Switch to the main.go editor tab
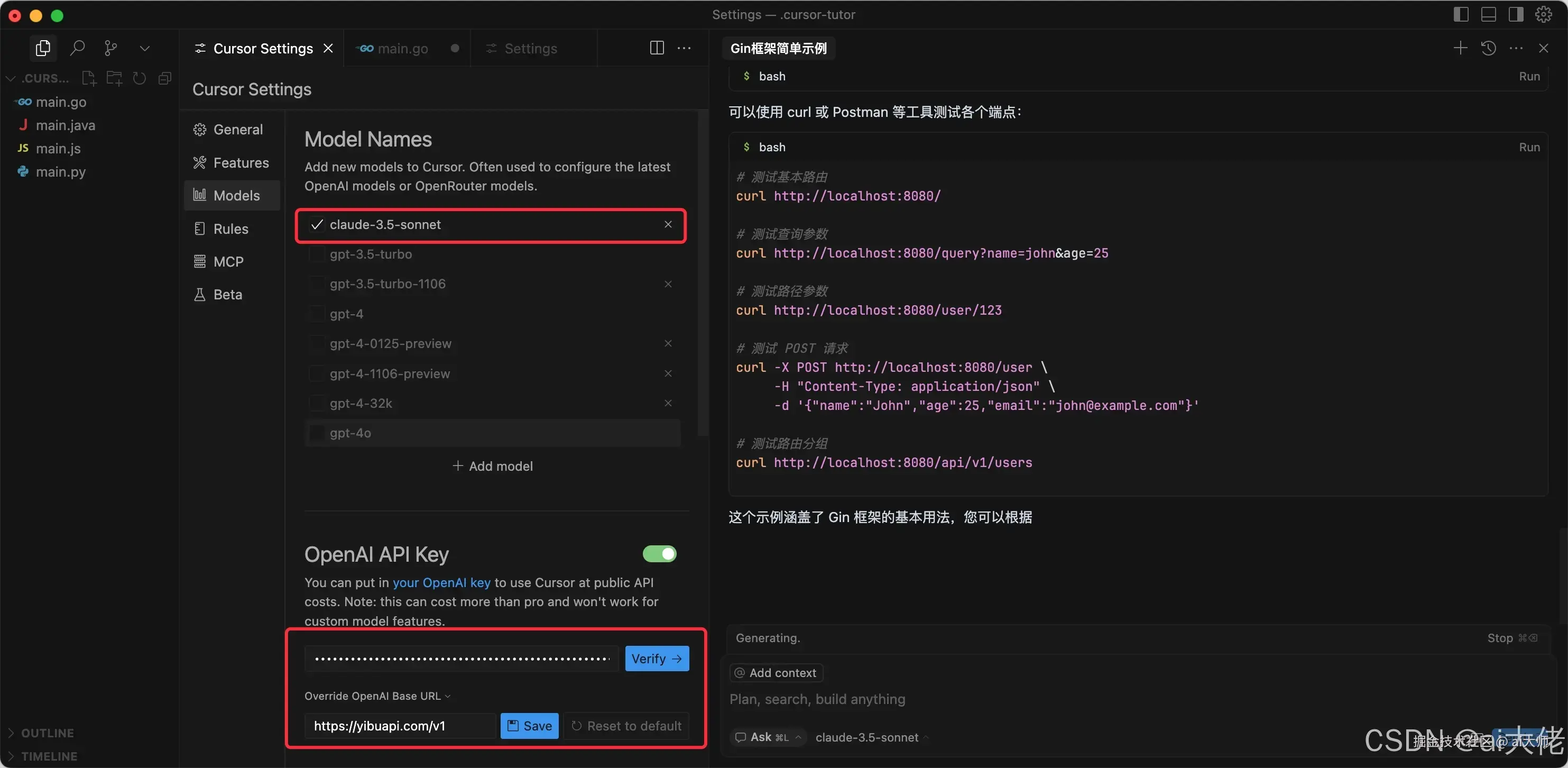 [402, 48]
